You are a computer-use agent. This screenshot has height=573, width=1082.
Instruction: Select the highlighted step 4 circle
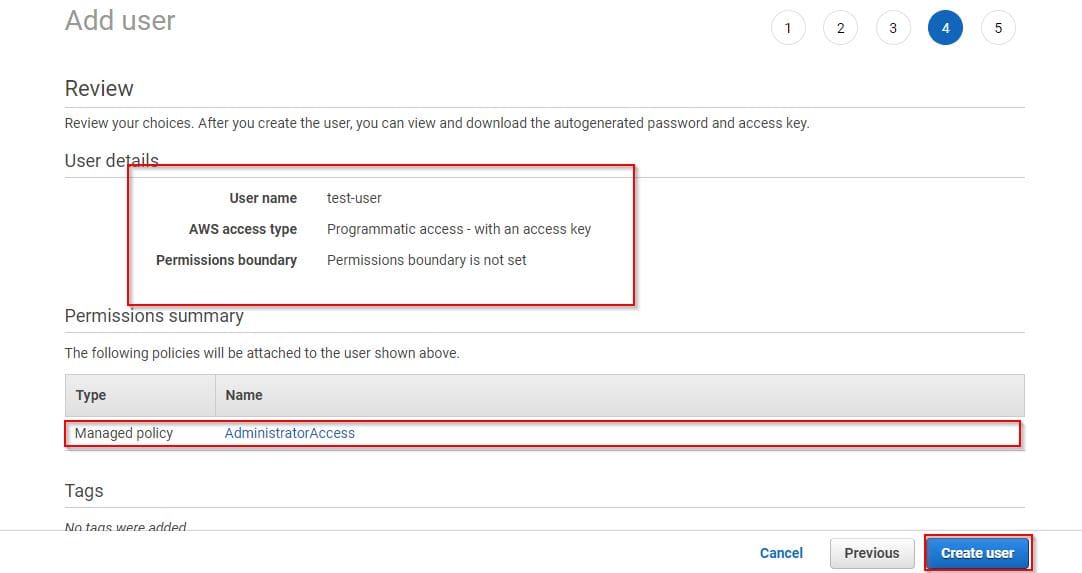(x=945, y=28)
